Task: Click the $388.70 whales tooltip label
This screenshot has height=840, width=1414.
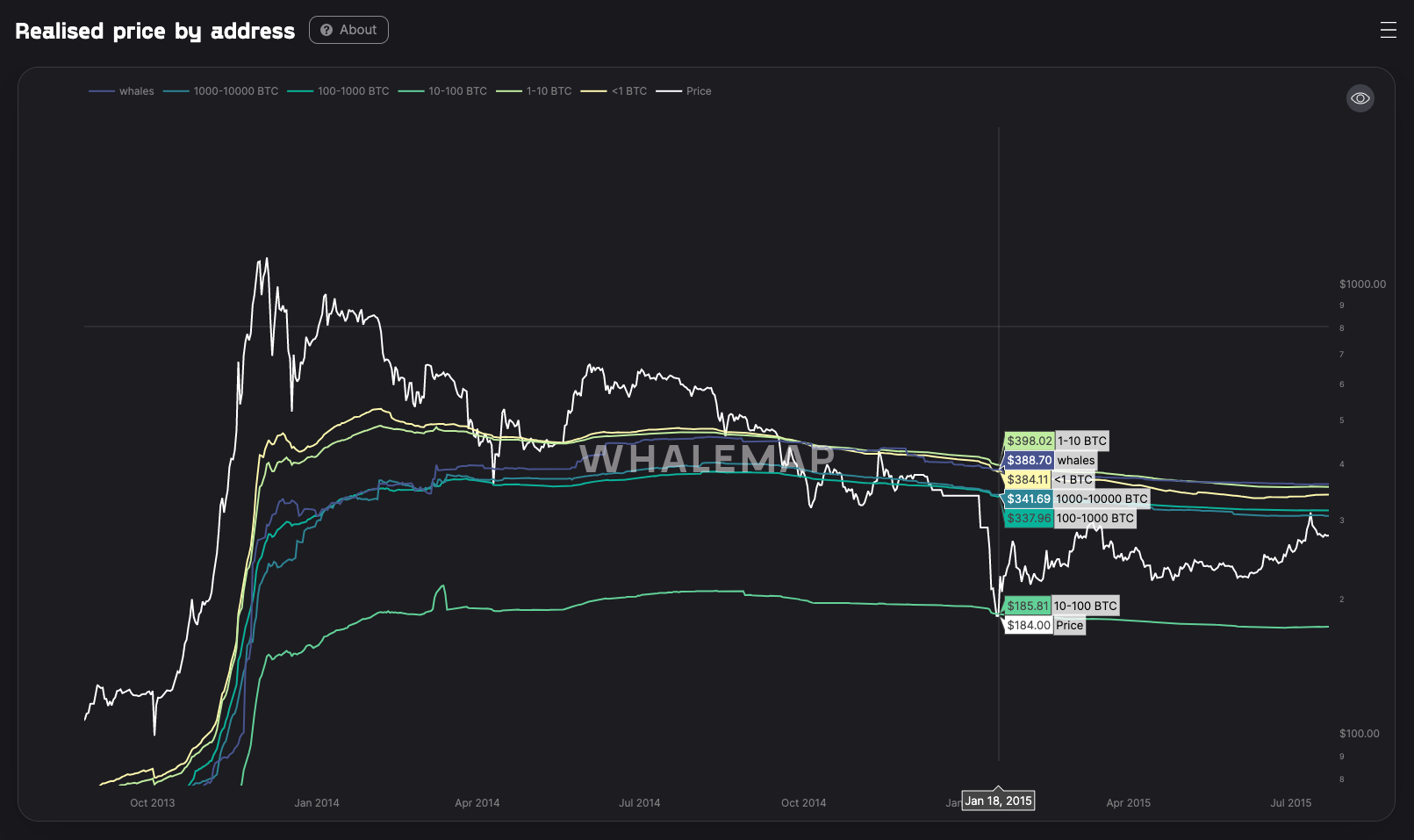Action: [1051, 460]
